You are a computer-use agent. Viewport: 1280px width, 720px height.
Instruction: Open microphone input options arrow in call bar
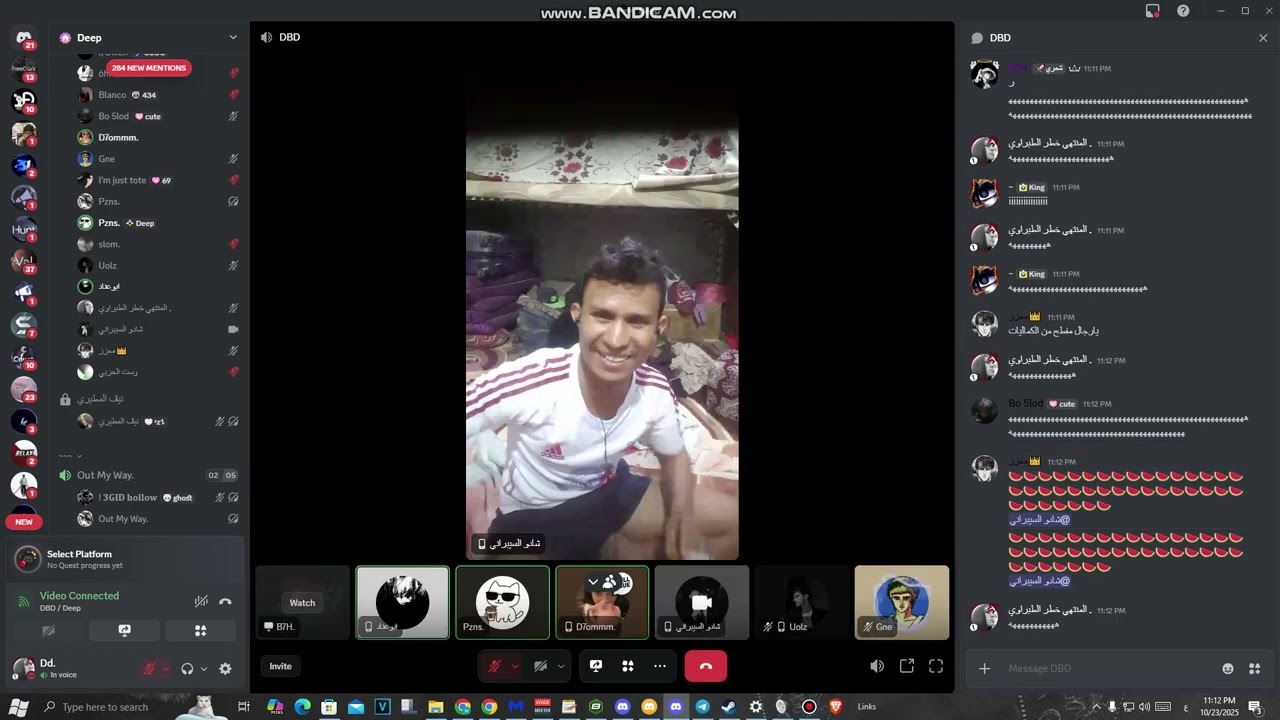pyautogui.click(x=515, y=666)
